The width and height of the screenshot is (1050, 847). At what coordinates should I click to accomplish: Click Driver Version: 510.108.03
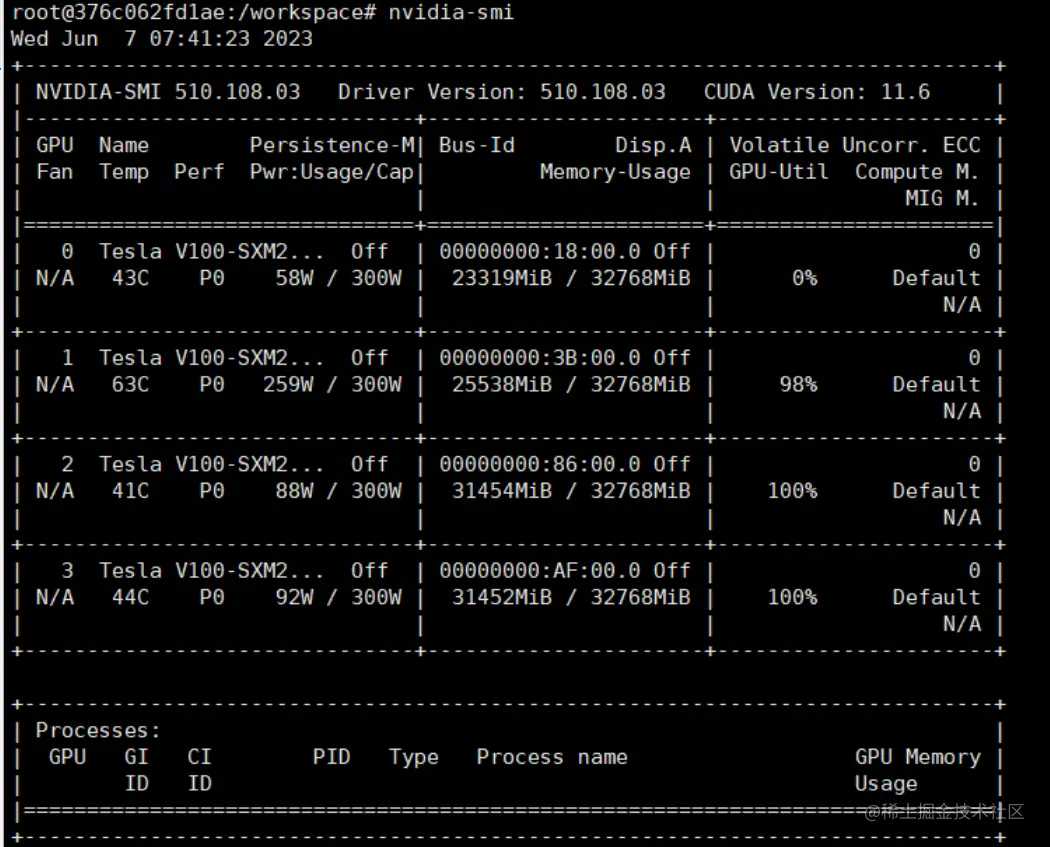(x=502, y=92)
